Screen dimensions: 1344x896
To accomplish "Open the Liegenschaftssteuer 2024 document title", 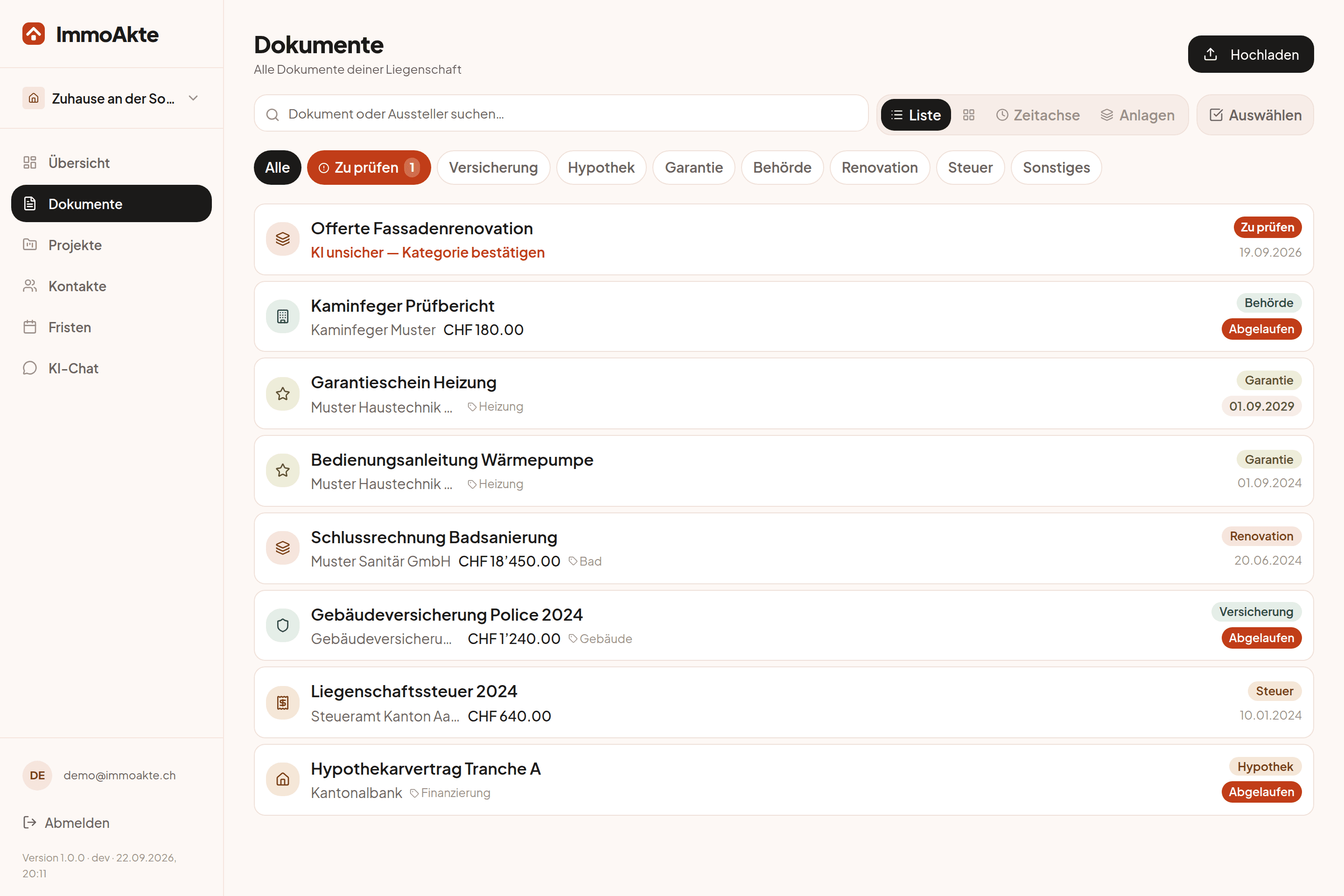I will [x=414, y=692].
